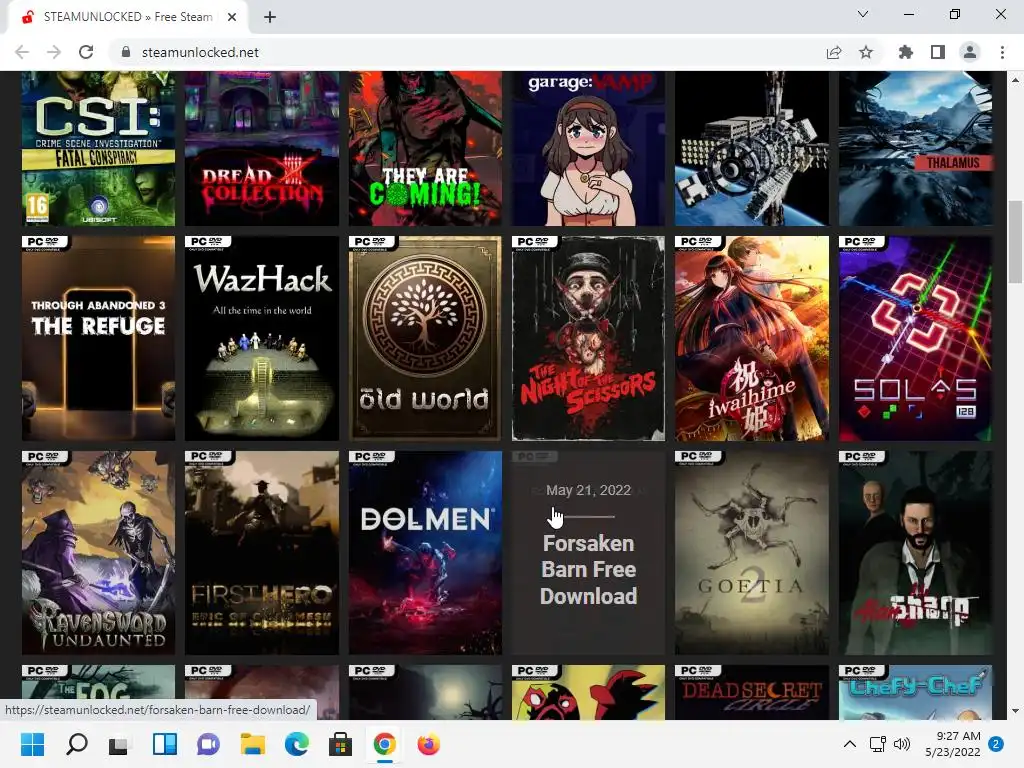
Task: Open Ravensword Undaunted game cover
Action: coord(99,552)
